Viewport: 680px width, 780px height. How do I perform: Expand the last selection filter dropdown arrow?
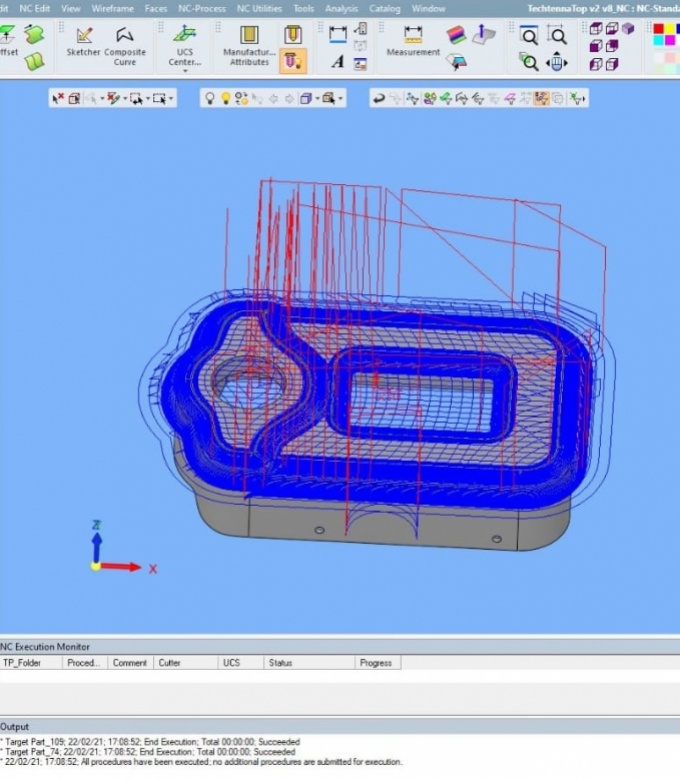[172, 98]
